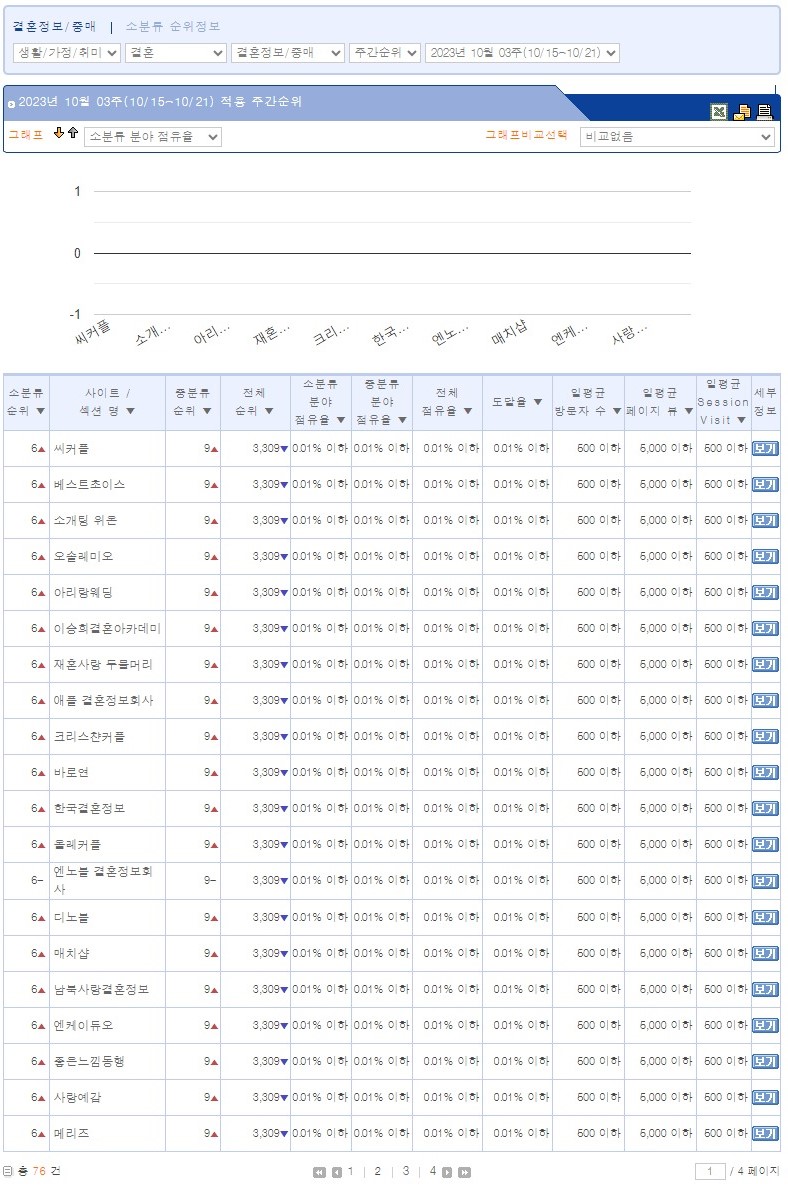Click 보기 button for 씨커플
This screenshot has height=1190, width=788.
[x=764, y=449]
